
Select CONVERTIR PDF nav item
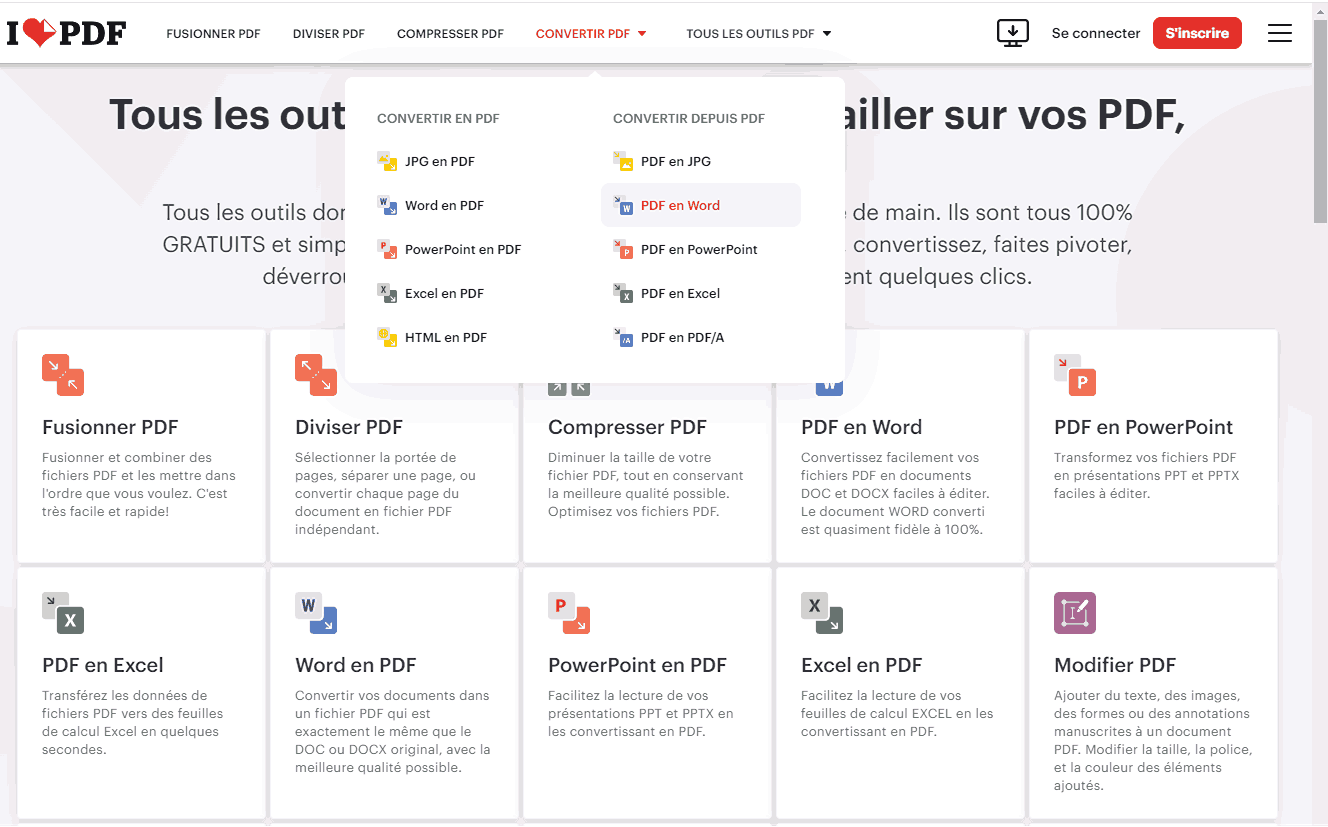click(x=583, y=34)
